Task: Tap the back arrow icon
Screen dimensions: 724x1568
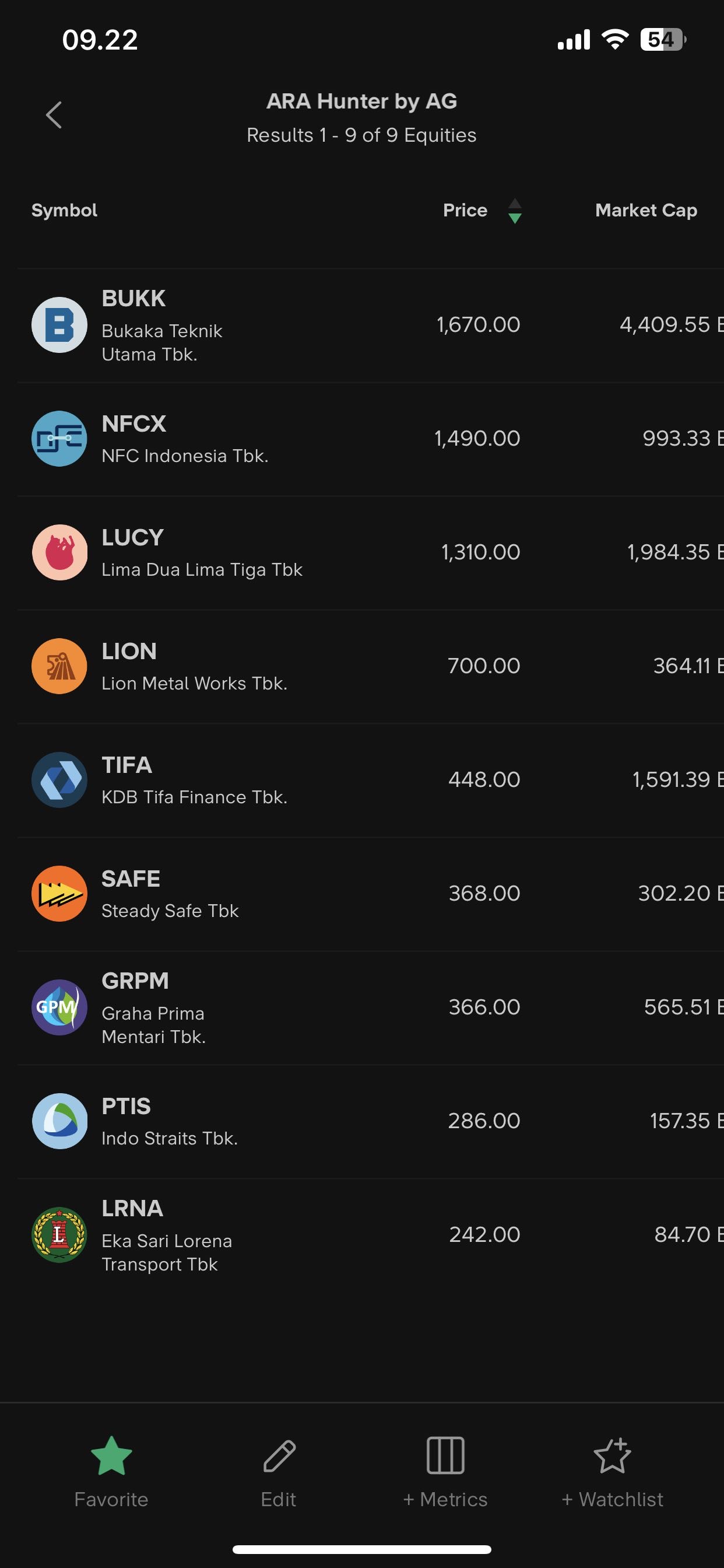Action: [x=54, y=115]
